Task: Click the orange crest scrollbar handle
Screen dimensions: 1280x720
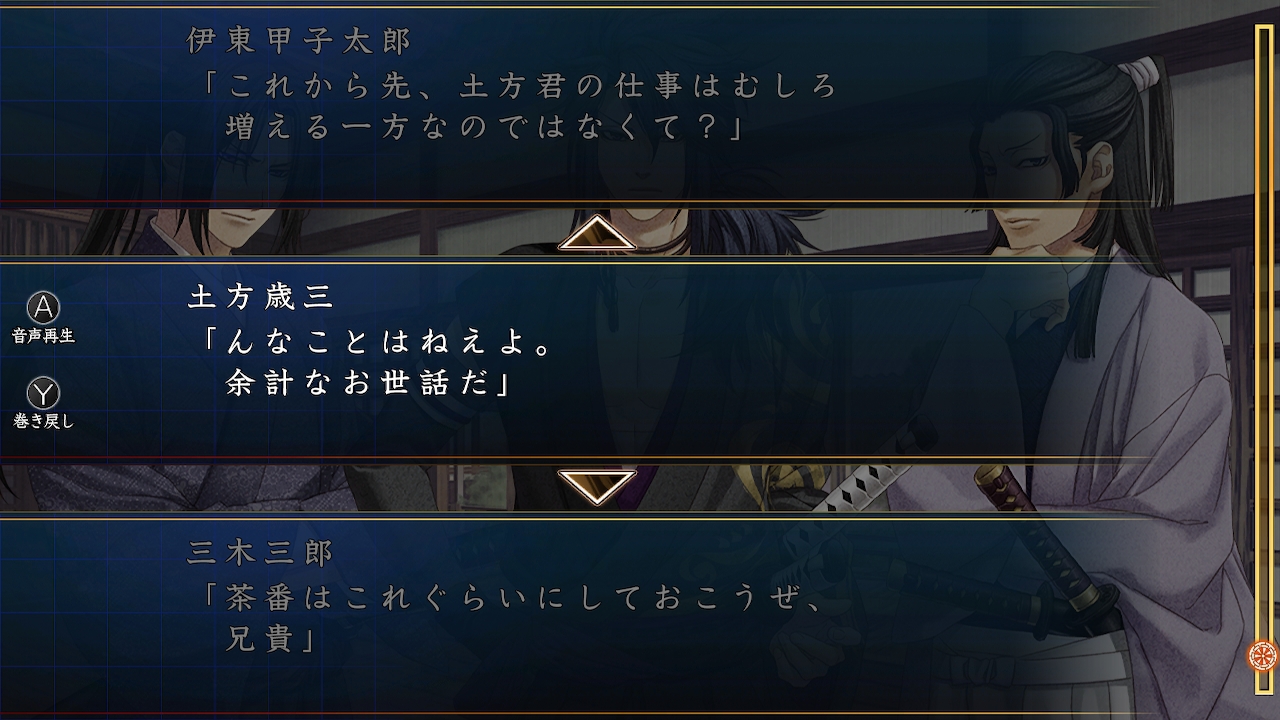Action: tap(1263, 656)
